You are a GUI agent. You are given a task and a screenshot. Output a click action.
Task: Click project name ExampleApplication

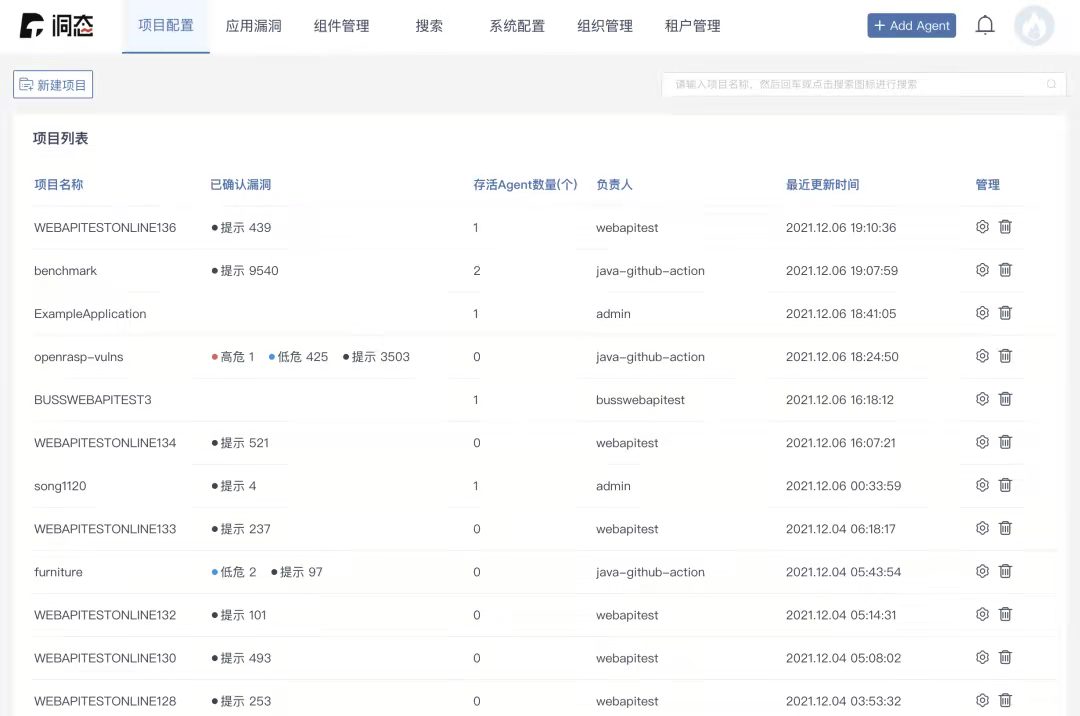[x=90, y=313]
